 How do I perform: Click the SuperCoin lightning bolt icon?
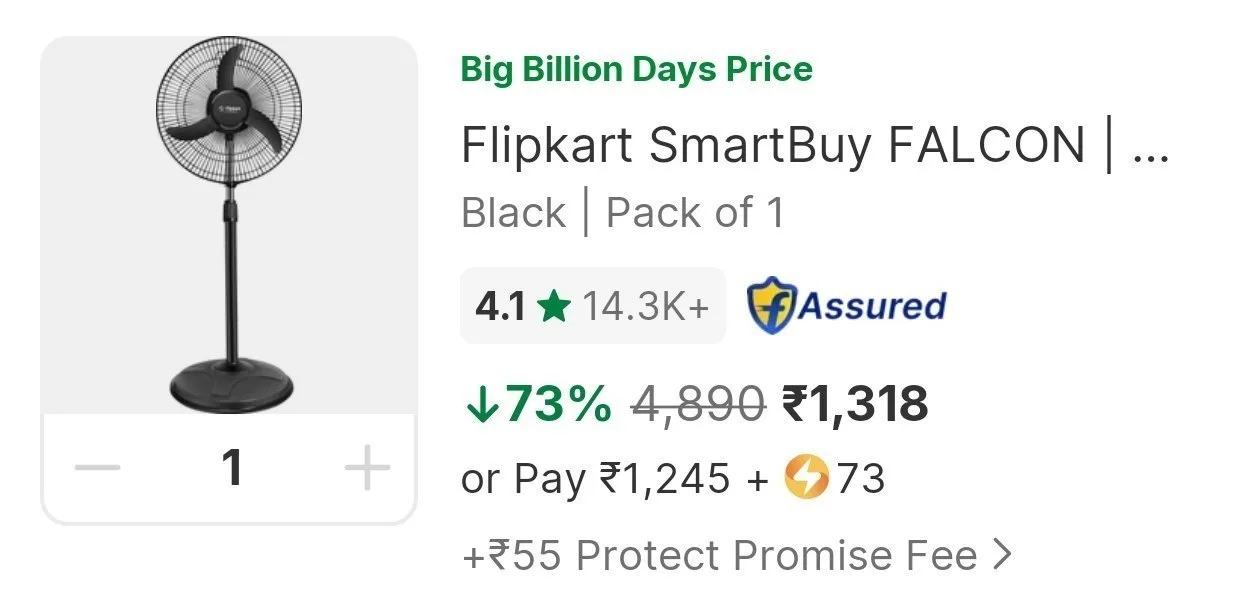click(x=807, y=479)
